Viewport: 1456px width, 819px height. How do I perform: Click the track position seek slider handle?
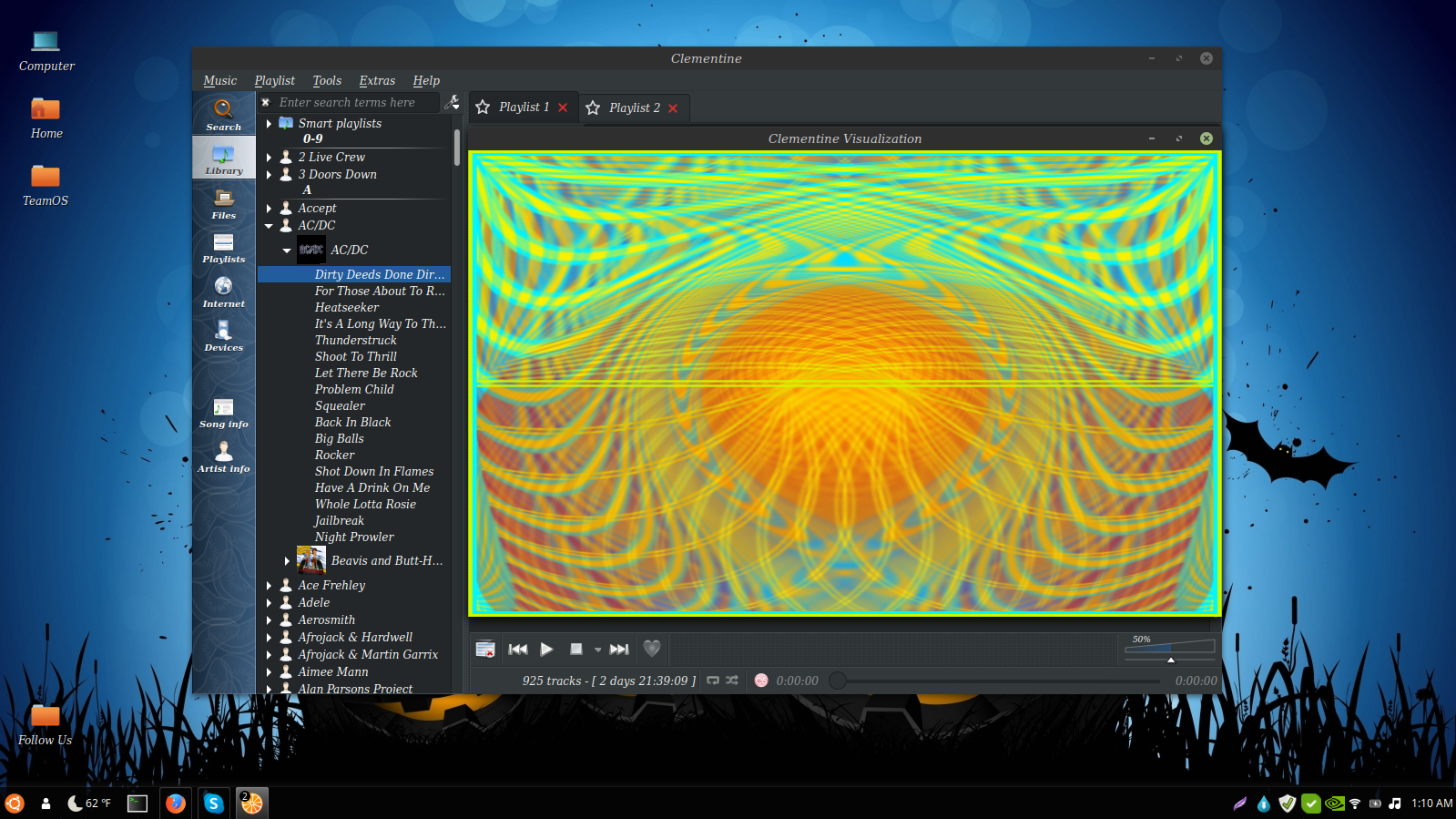[838, 681]
